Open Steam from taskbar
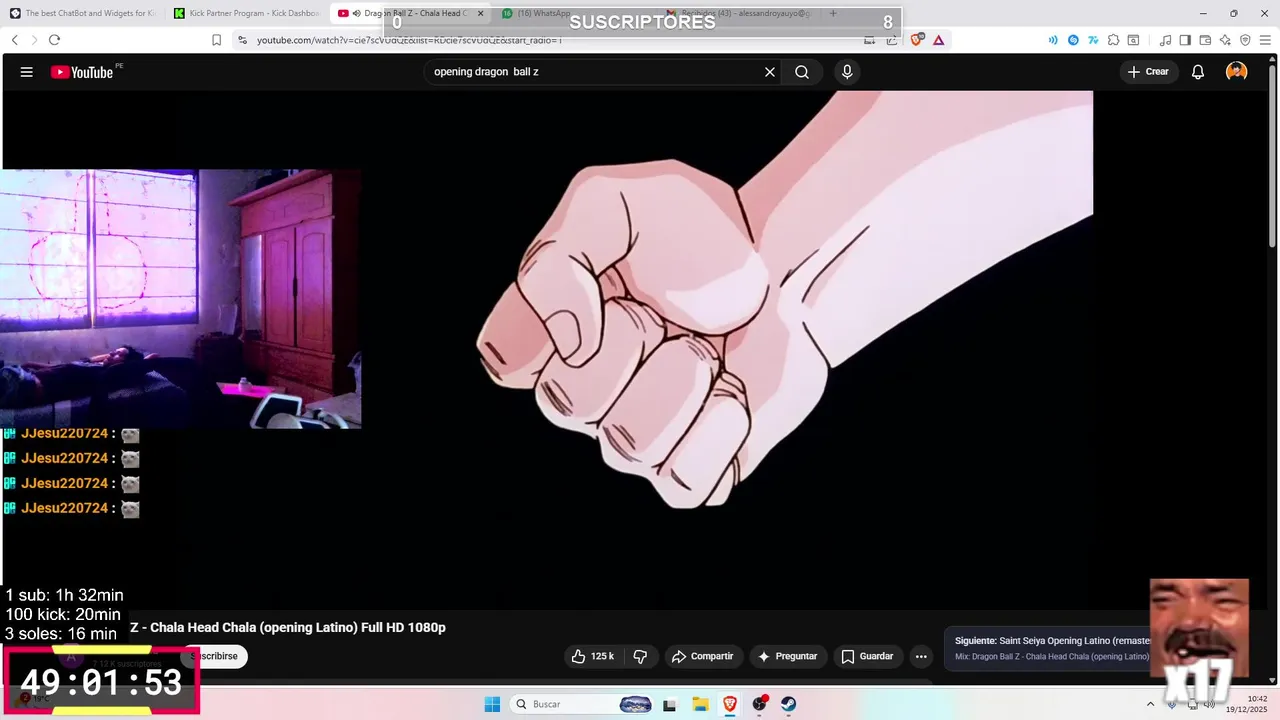This screenshot has height=720, width=1280. (x=789, y=704)
